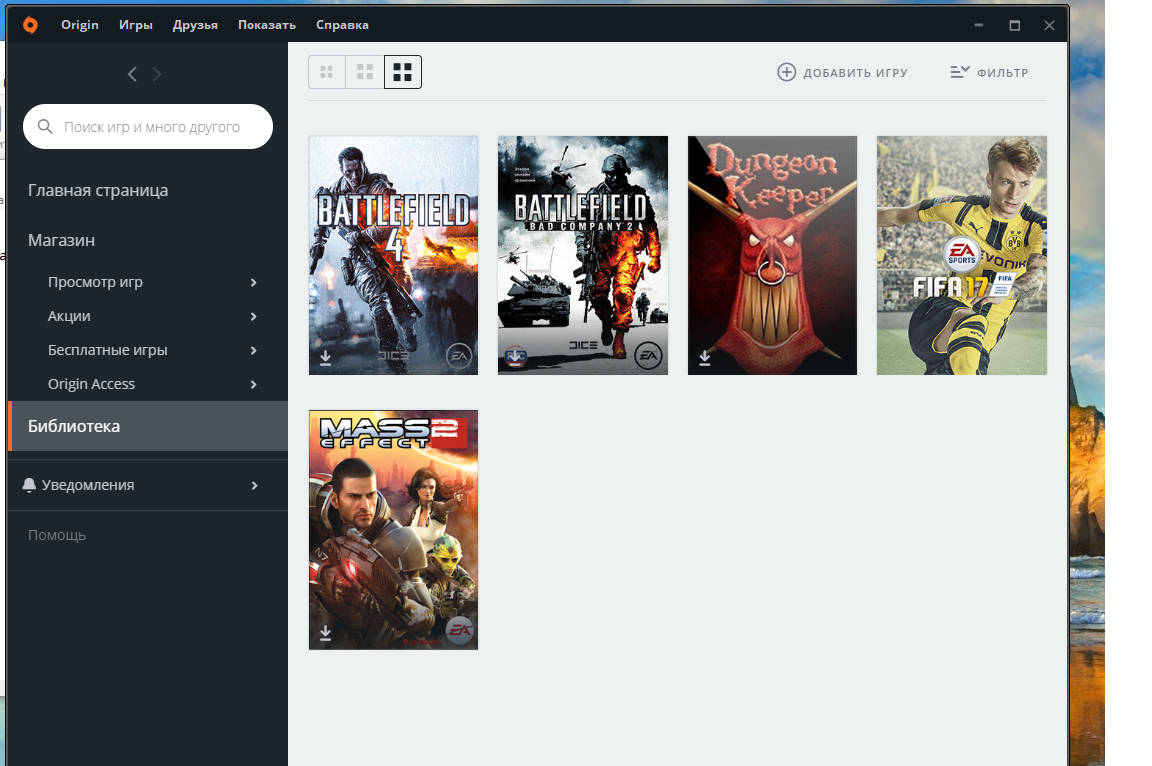
Task: Click ДОБАВИТЬ ИГРУ label
Action: click(856, 73)
